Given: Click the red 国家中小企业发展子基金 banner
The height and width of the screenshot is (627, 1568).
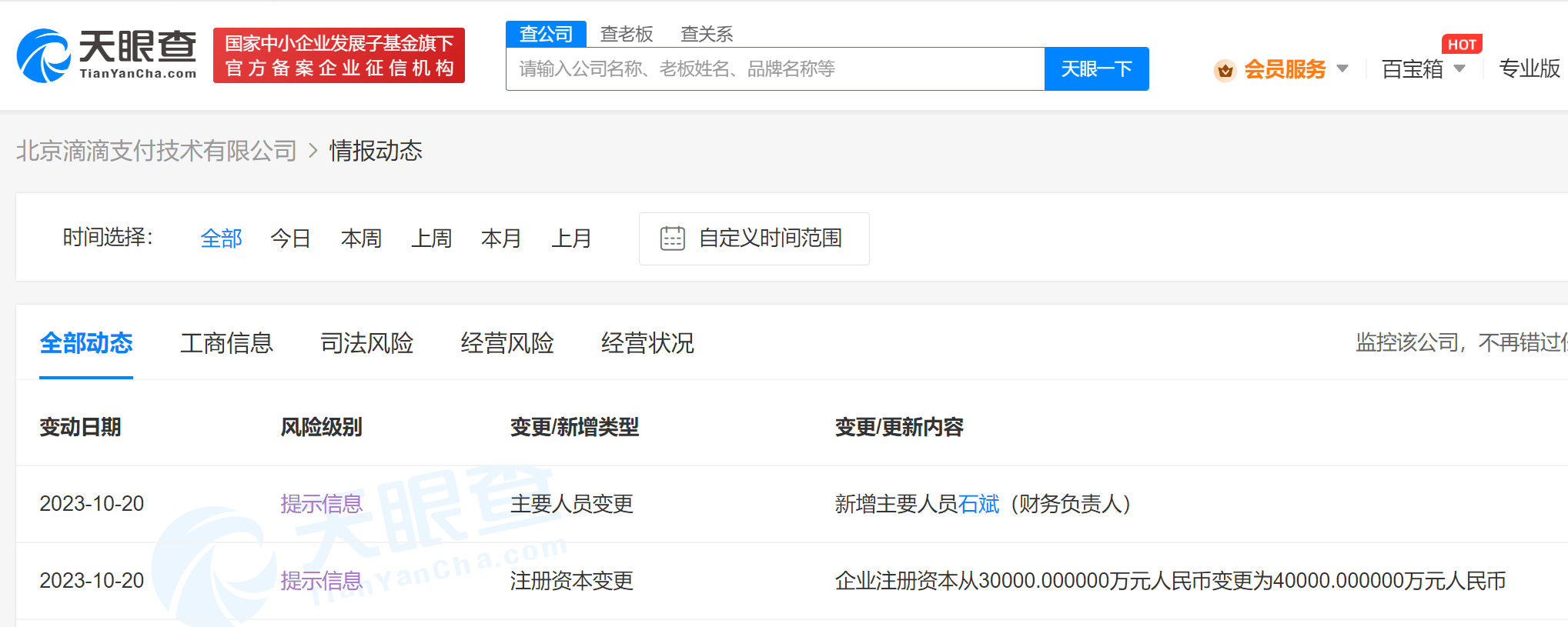Looking at the screenshot, I should click(339, 55).
